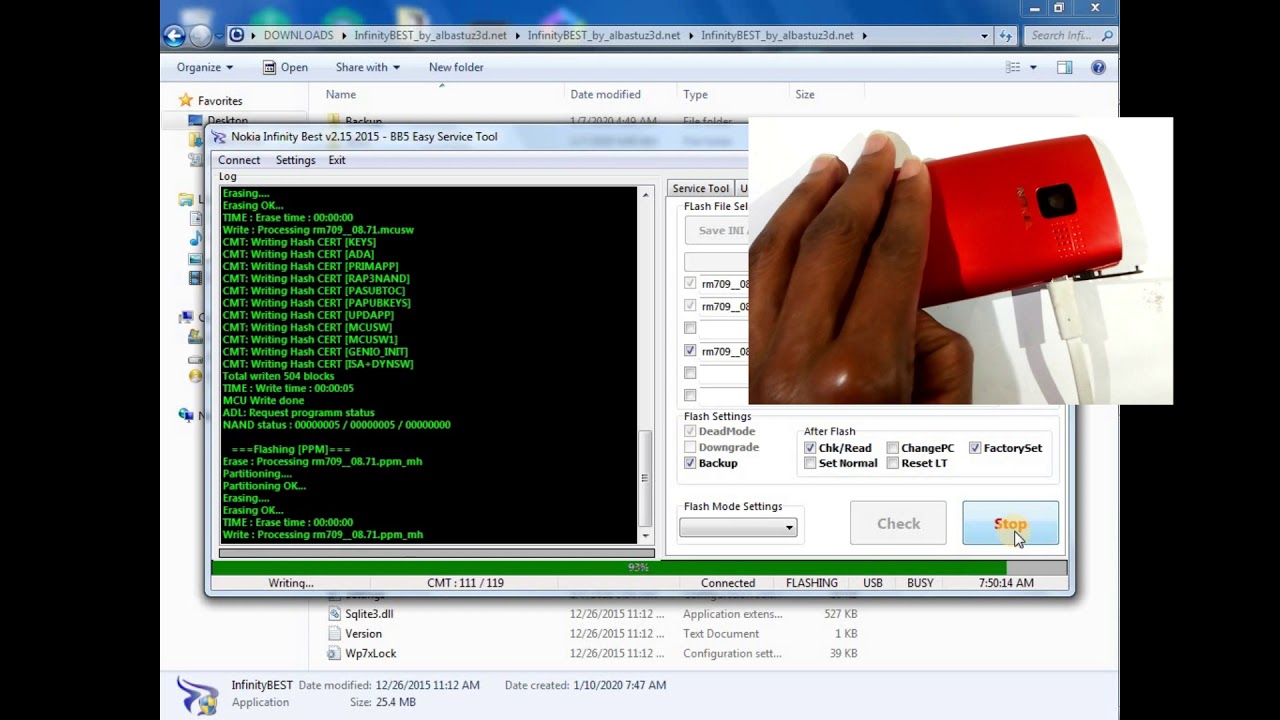
Task: Click the search magnifier icon in Explorer
Action: 1107,35
